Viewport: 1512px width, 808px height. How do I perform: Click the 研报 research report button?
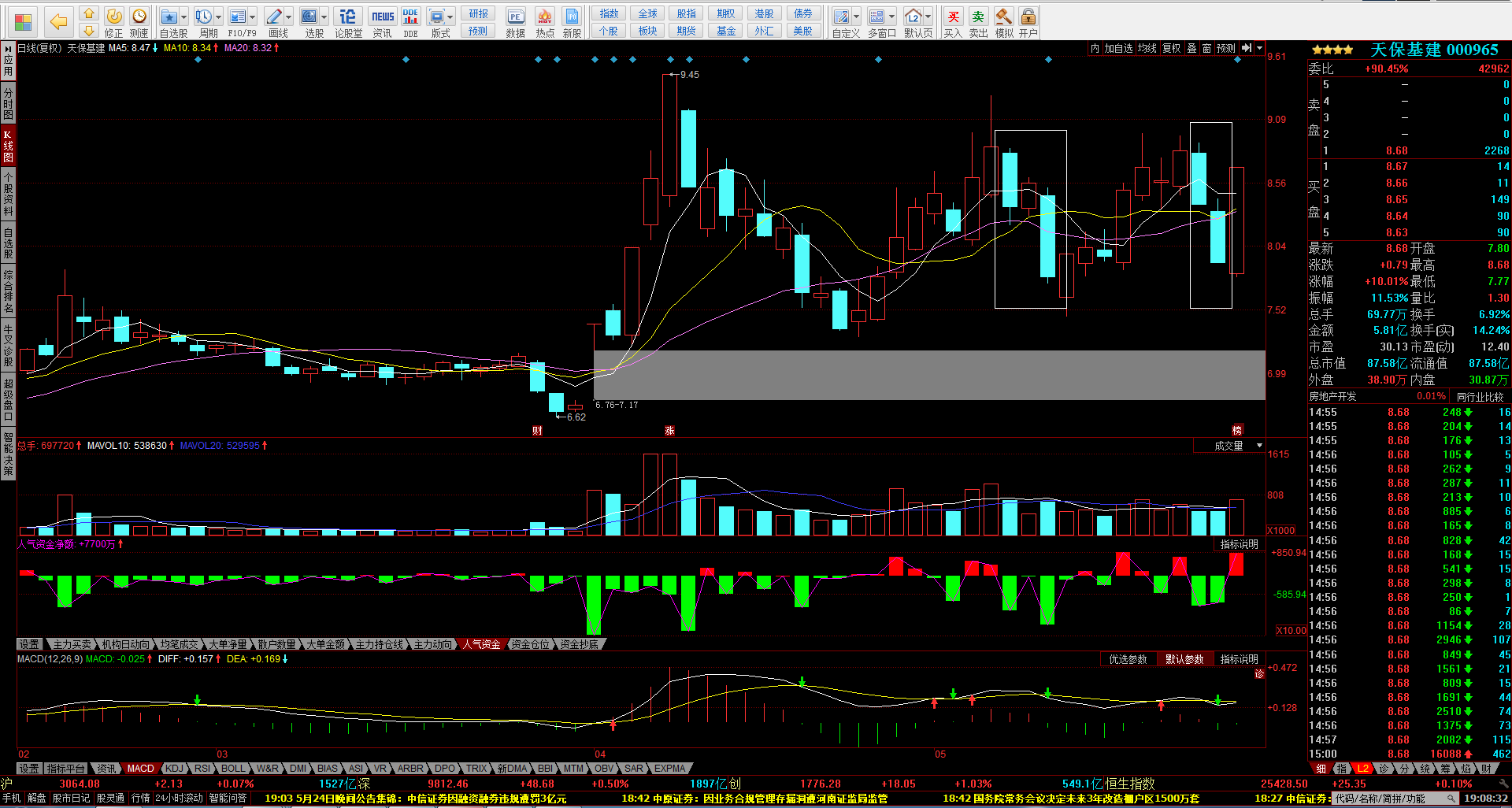point(478,13)
